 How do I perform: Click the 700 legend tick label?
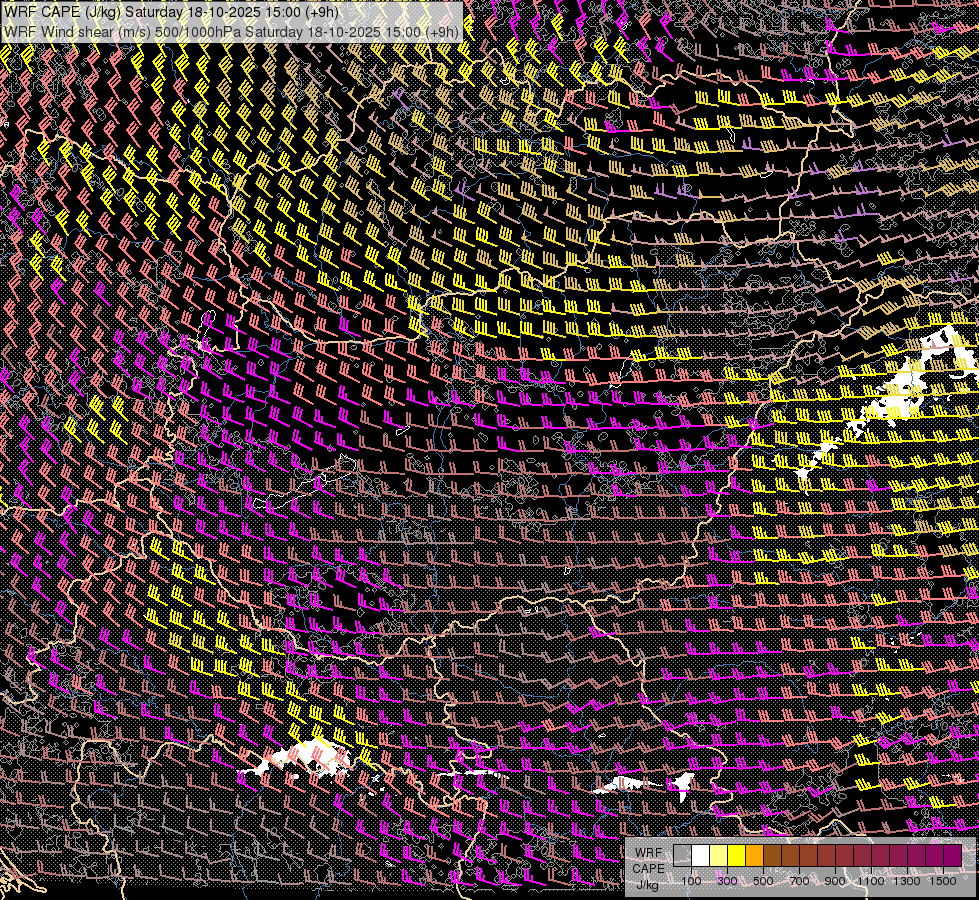pos(799,881)
